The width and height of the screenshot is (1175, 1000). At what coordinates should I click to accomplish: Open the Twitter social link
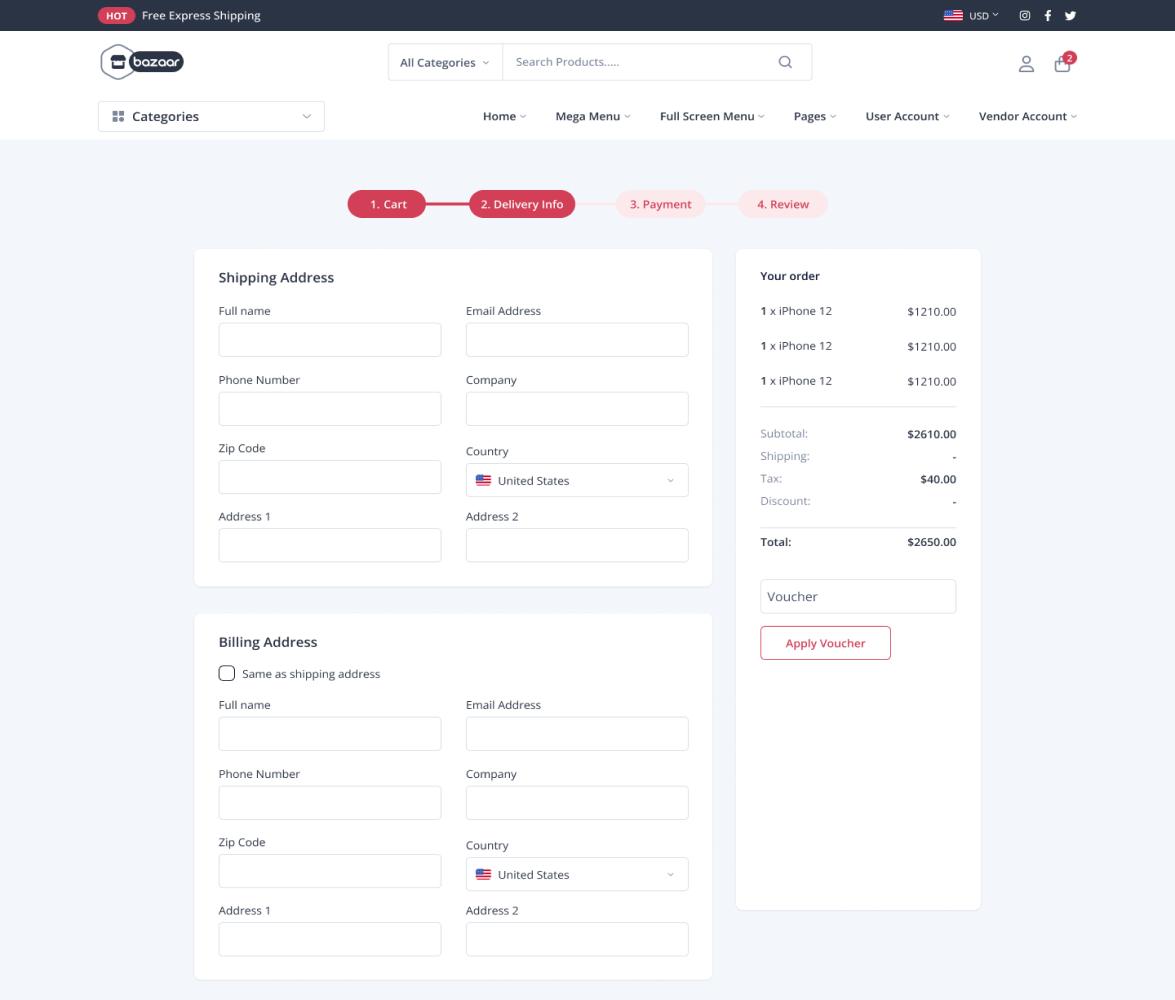(x=1070, y=16)
